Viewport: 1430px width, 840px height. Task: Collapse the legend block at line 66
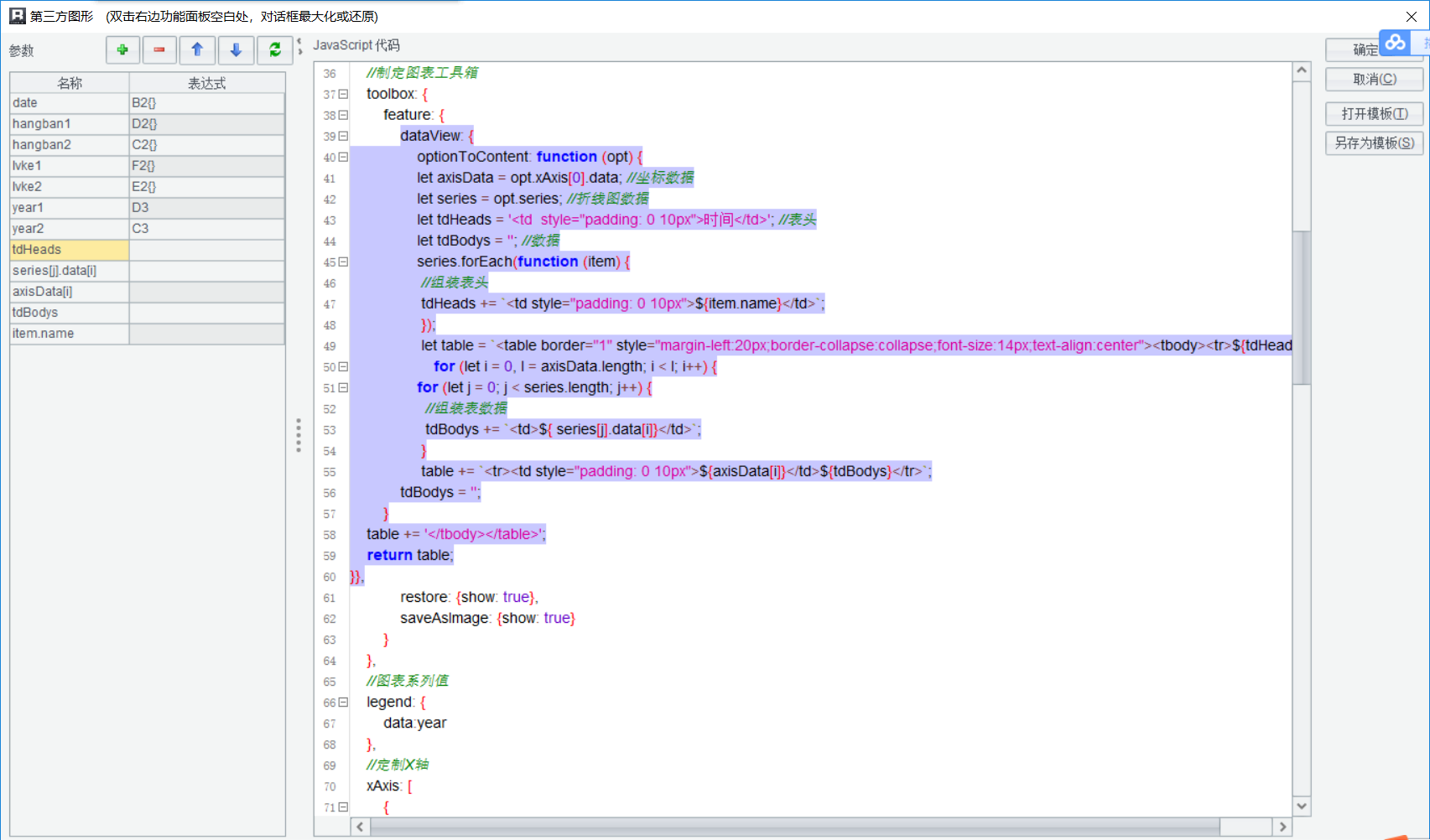point(343,703)
